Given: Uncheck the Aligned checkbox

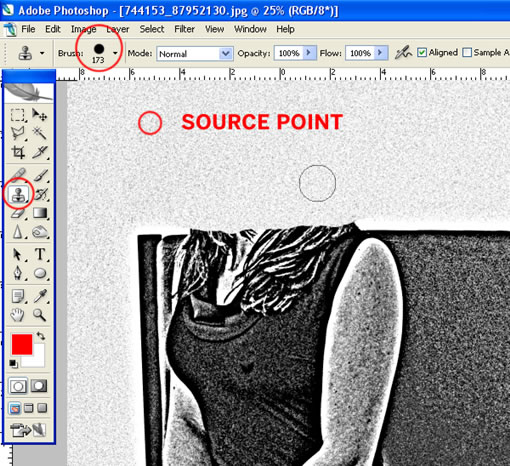Looking at the screenshot, I should coord(422,53).
